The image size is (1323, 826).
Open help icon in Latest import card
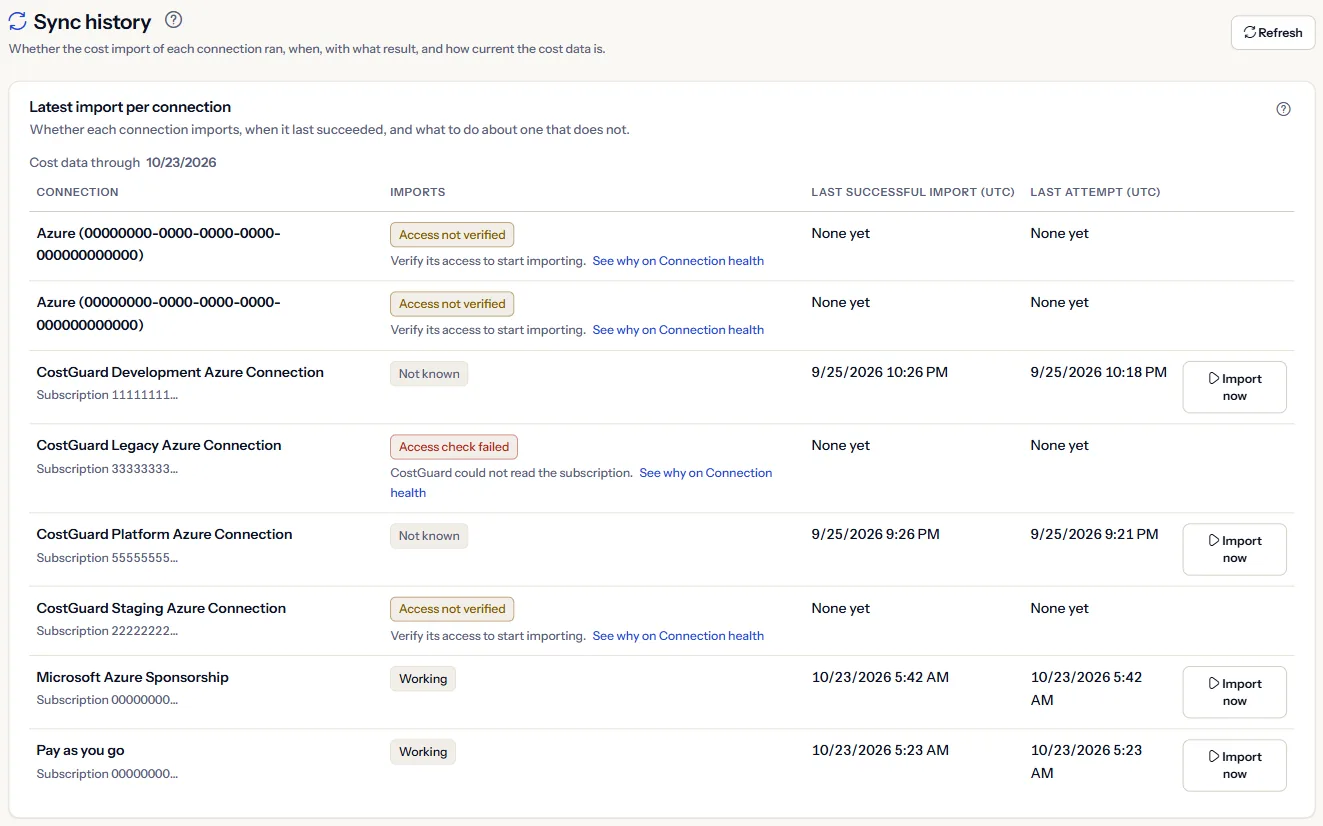[1284, 109]
